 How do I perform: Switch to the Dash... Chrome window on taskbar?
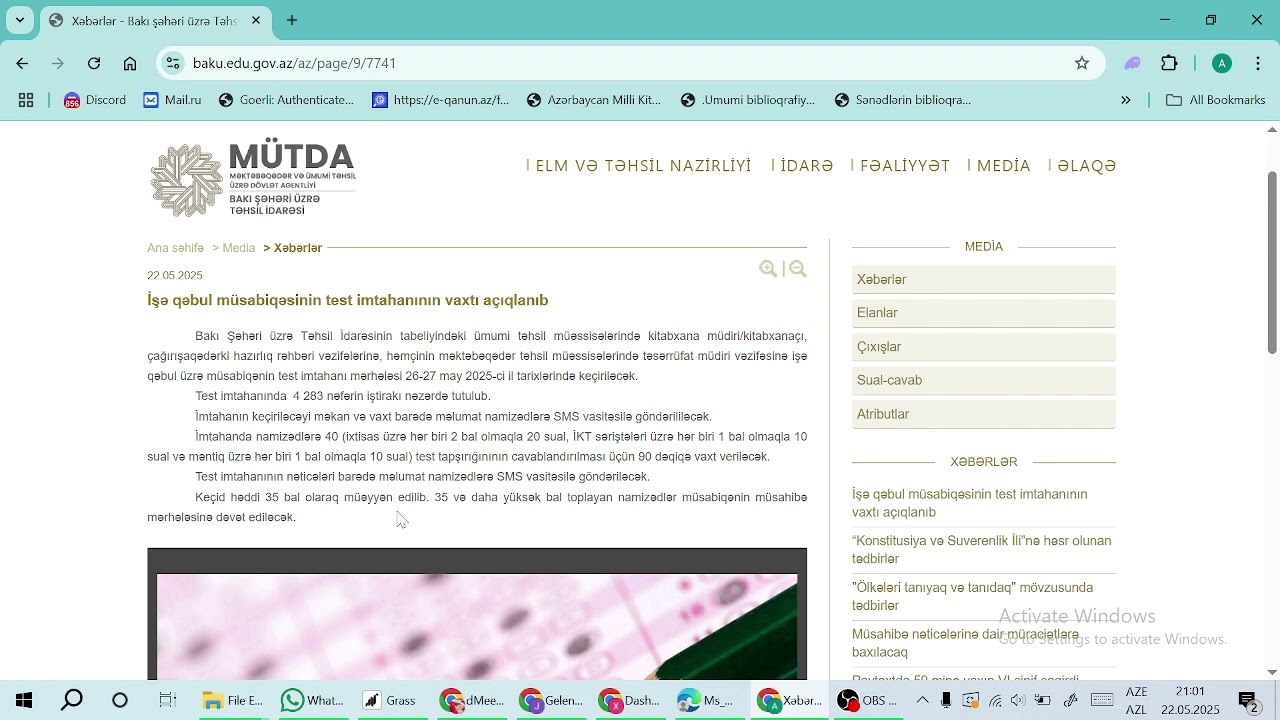click(630, 700)
